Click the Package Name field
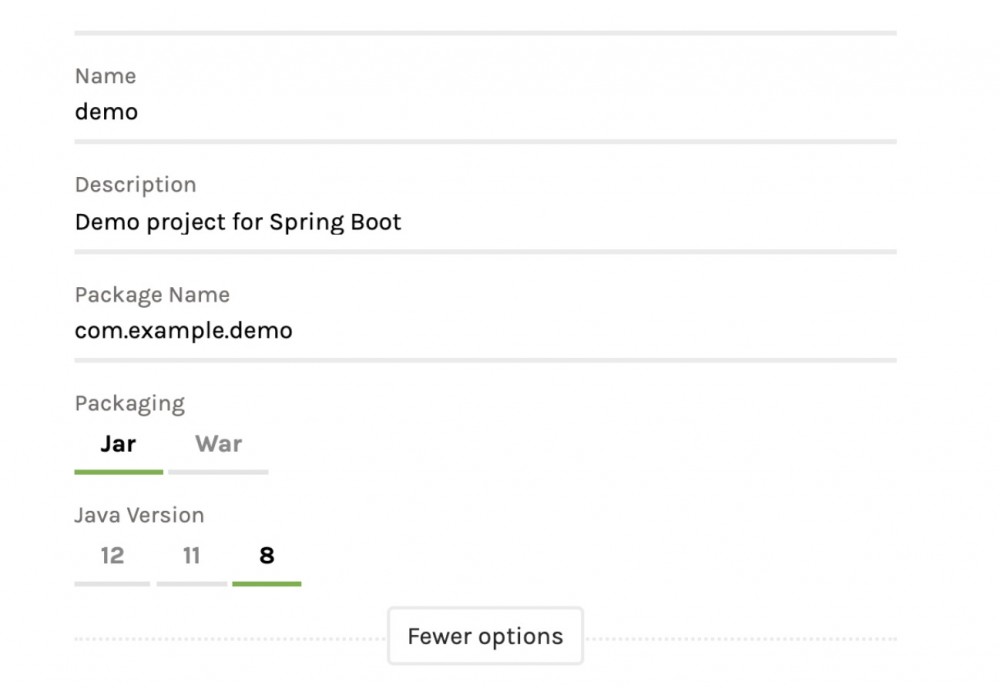 (300, 330)
